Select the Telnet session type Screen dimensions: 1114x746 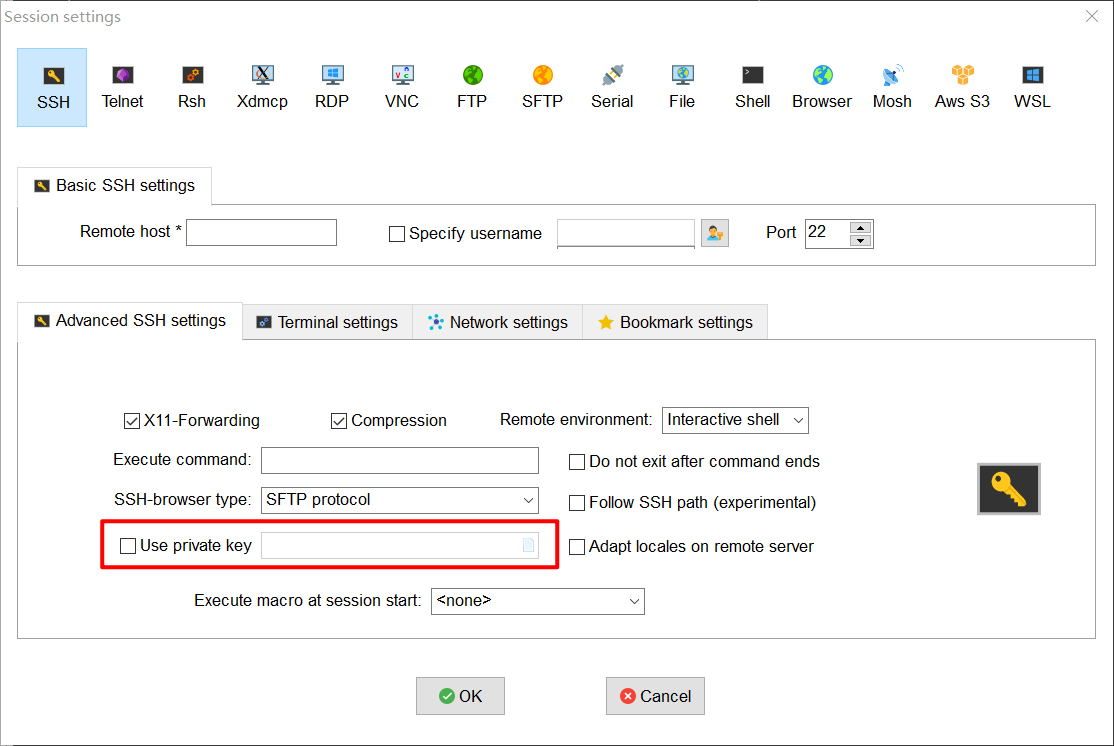click(x=122, y=87)
